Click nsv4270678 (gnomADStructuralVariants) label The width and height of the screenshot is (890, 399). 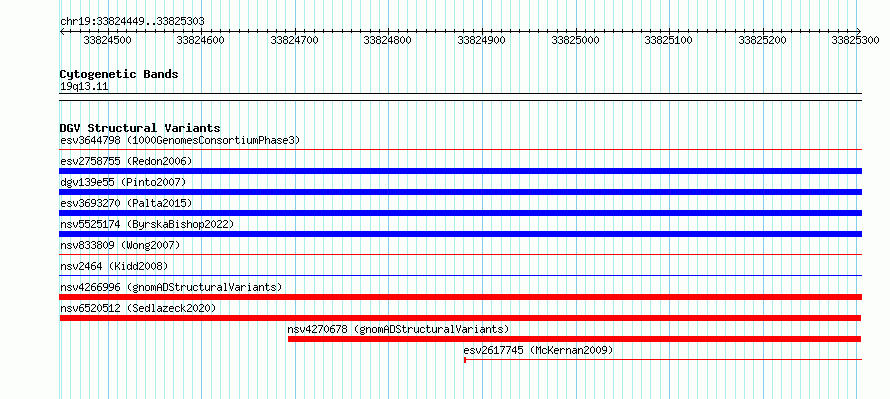pos(398,329)
